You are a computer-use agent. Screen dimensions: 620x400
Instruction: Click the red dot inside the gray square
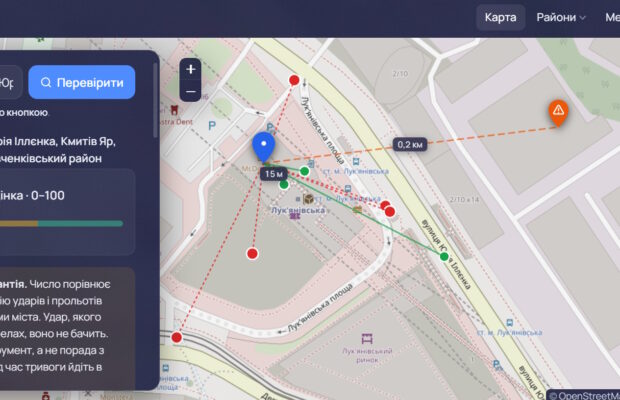[252, 253]
